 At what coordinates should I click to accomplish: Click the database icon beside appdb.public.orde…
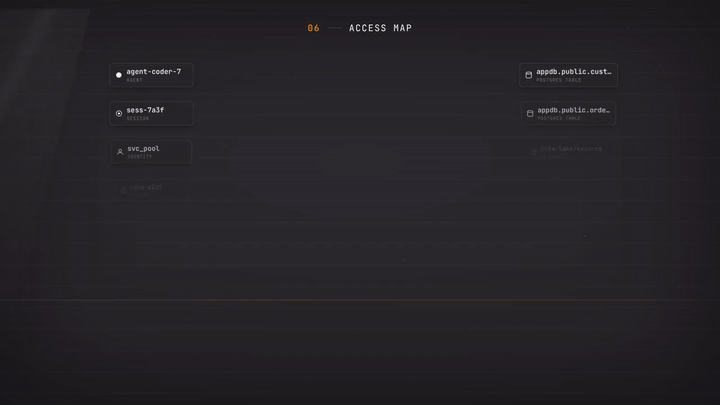530,113
